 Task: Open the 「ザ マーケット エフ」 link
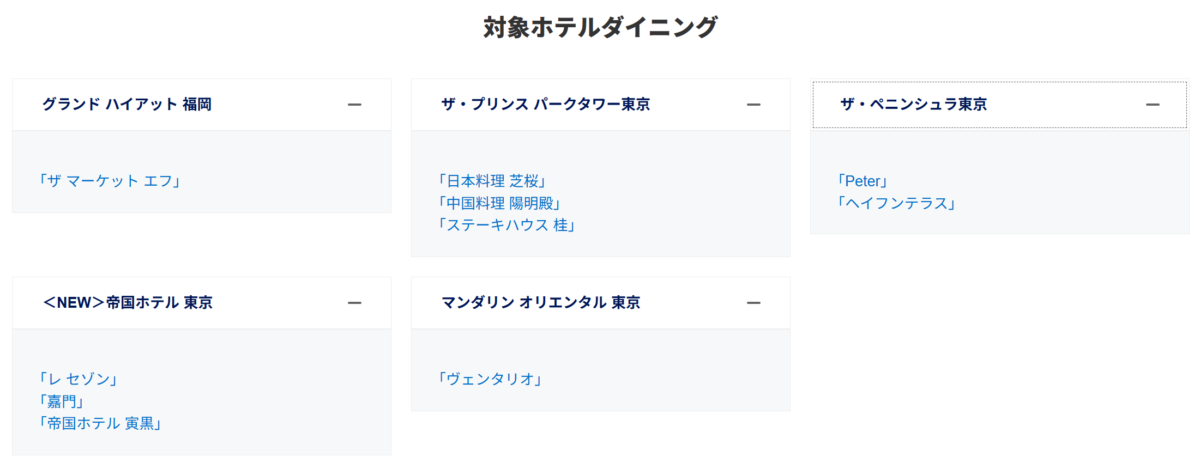coord(107,181)
